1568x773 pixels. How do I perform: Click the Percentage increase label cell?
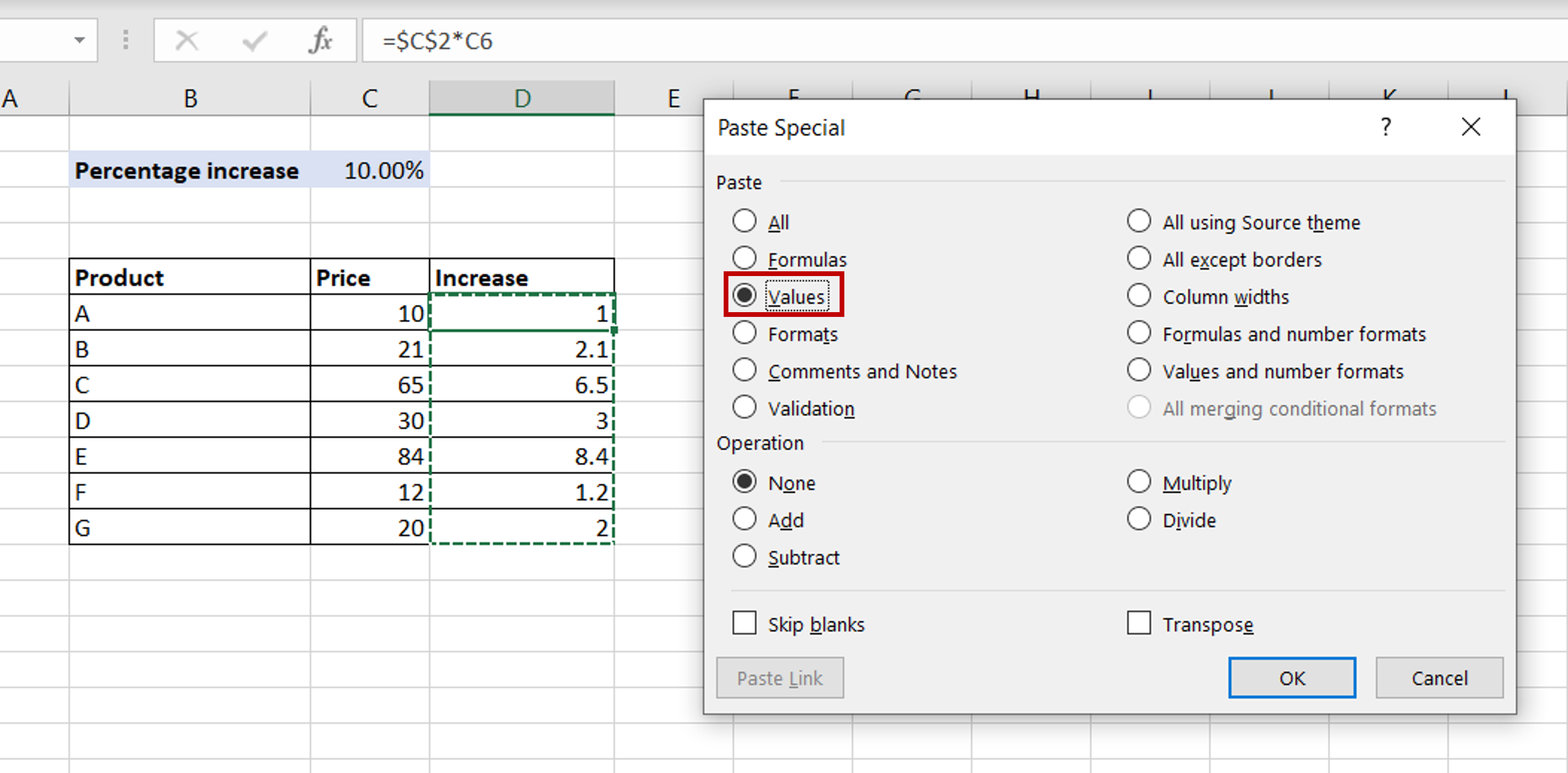(190, 170)
